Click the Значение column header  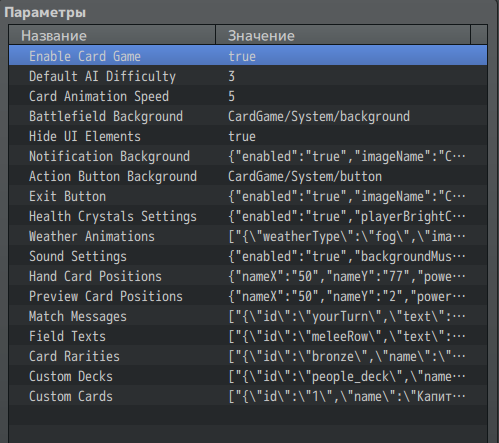pos(343,35)
